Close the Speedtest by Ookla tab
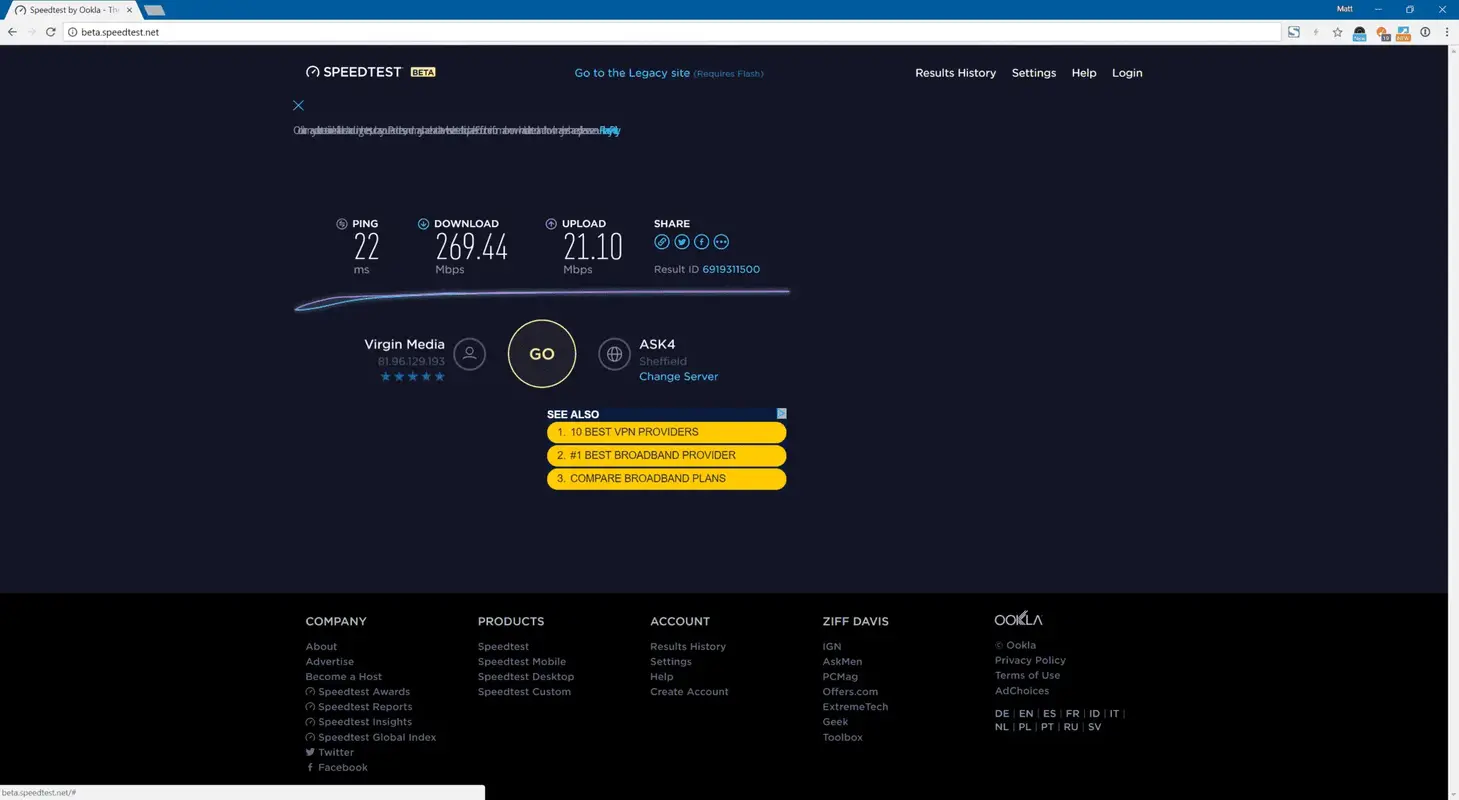The height and width of the screenshot is (800, 1459). (x=129, y=10)
